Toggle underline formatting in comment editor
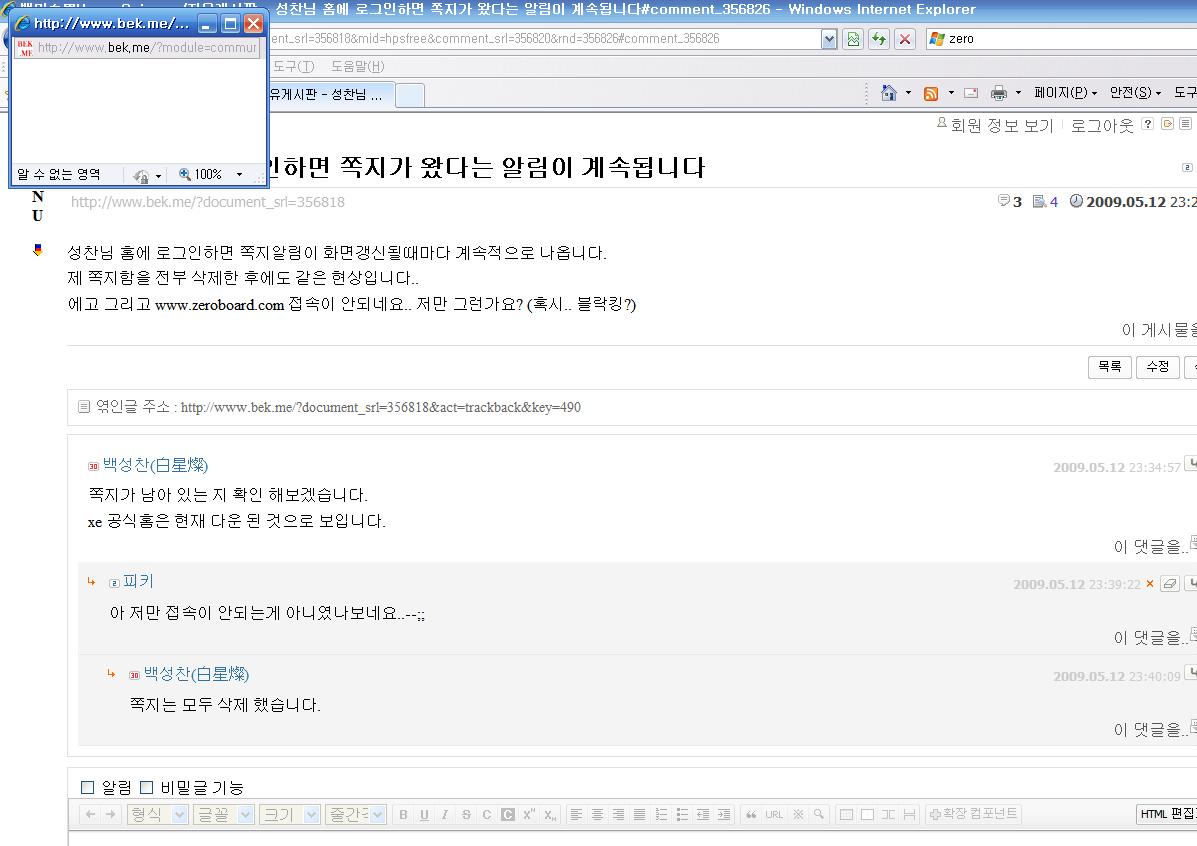Screen dimensions: 1197x846 coord(424,815)
